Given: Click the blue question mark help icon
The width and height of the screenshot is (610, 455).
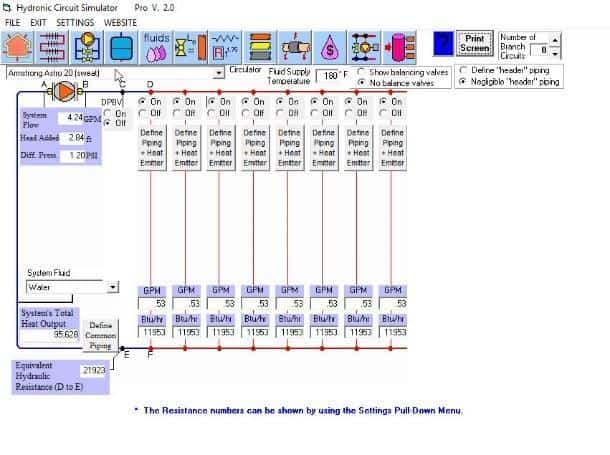Looking at the screenshot, I should (x=443, y=44).
